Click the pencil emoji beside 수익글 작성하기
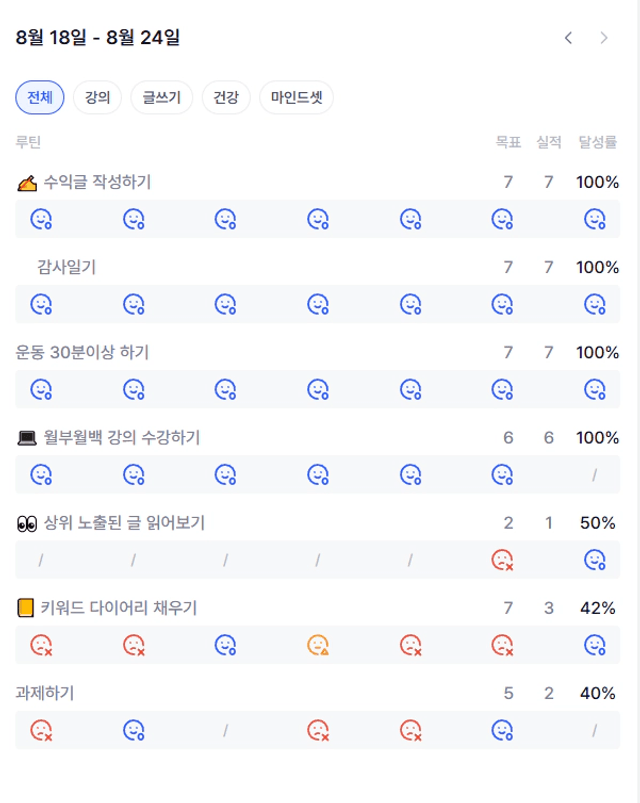The width and height of the screenshot is (640, 803). [x=27, y=182]
